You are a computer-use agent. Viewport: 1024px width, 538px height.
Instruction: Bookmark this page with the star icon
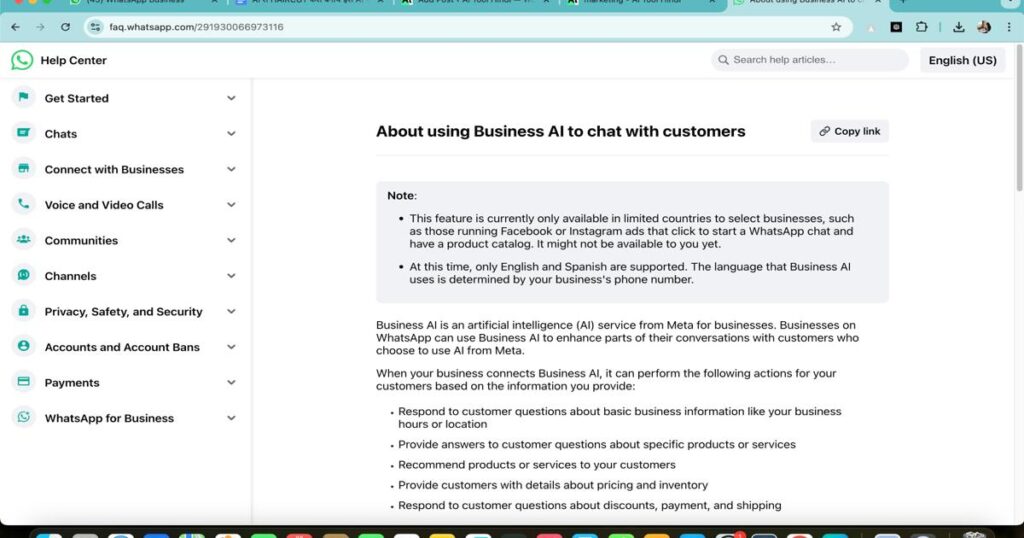pyautogui.click(x=836, y=27)
